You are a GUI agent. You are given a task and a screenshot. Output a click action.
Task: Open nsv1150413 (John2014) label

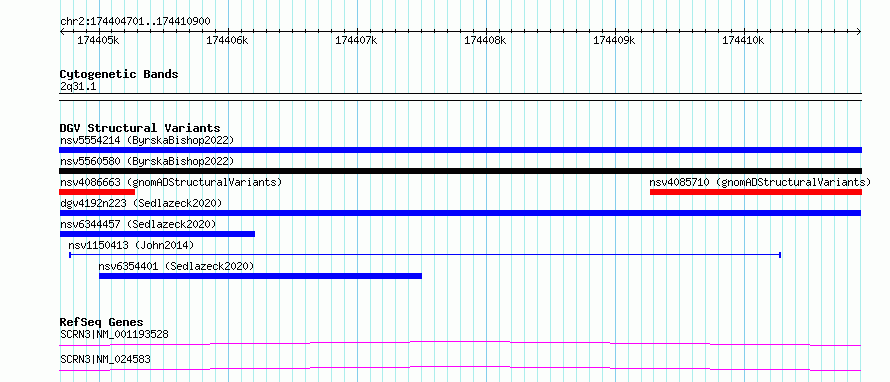tap(131, 245)
